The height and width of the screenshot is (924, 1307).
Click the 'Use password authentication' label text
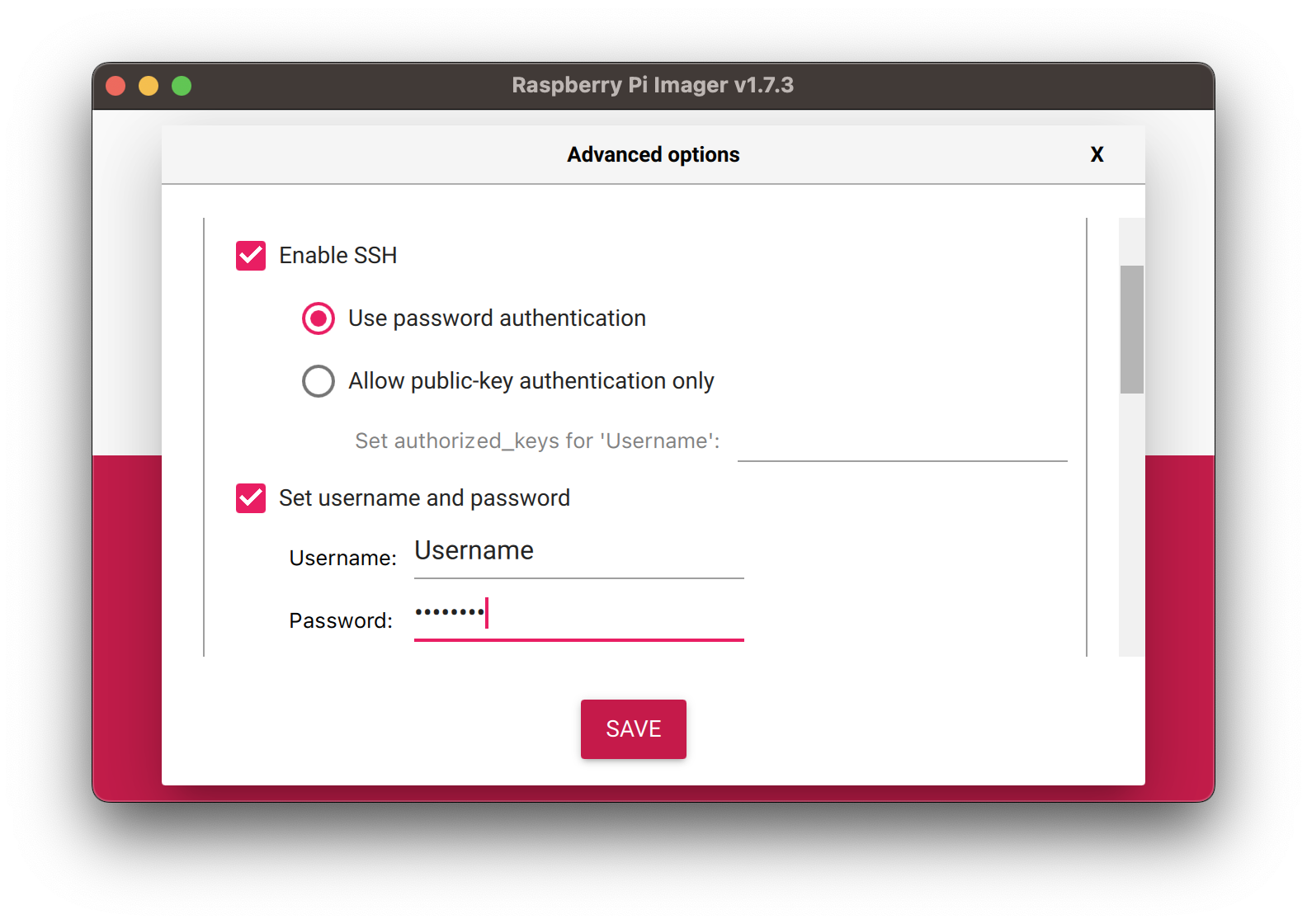[x=497, y=318]
